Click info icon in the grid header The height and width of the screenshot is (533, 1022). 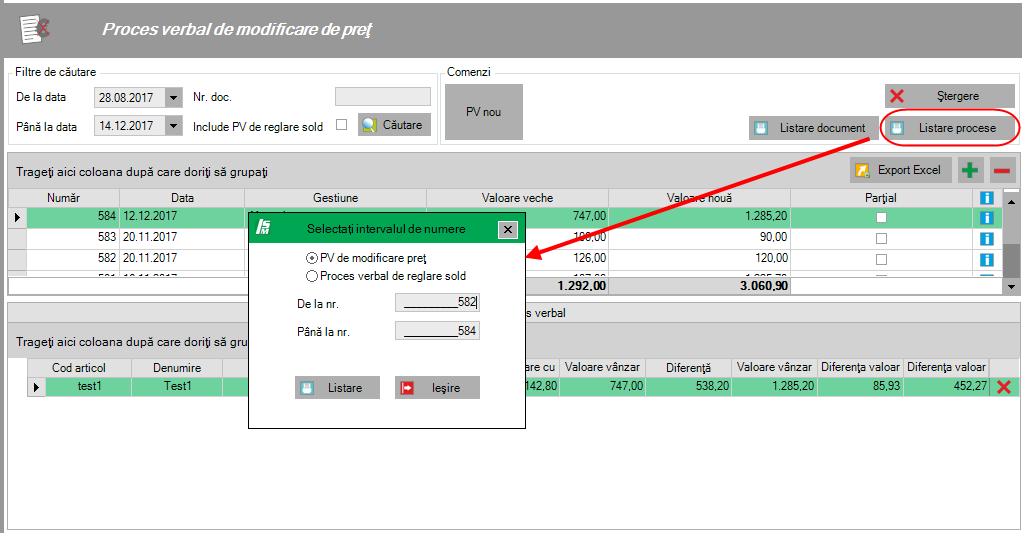click(987, 197)
